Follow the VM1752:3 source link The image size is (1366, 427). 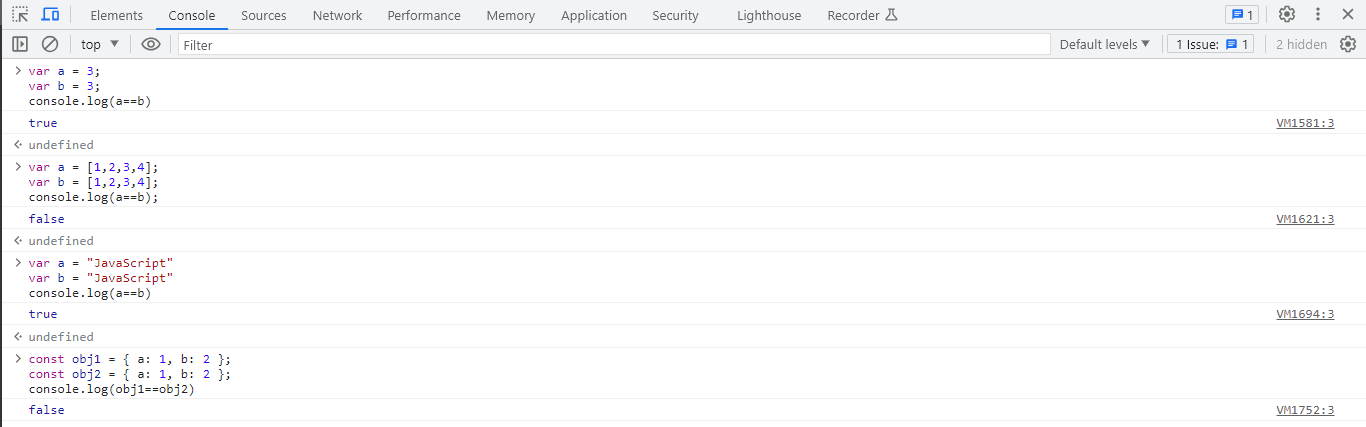click(1305, 410)
